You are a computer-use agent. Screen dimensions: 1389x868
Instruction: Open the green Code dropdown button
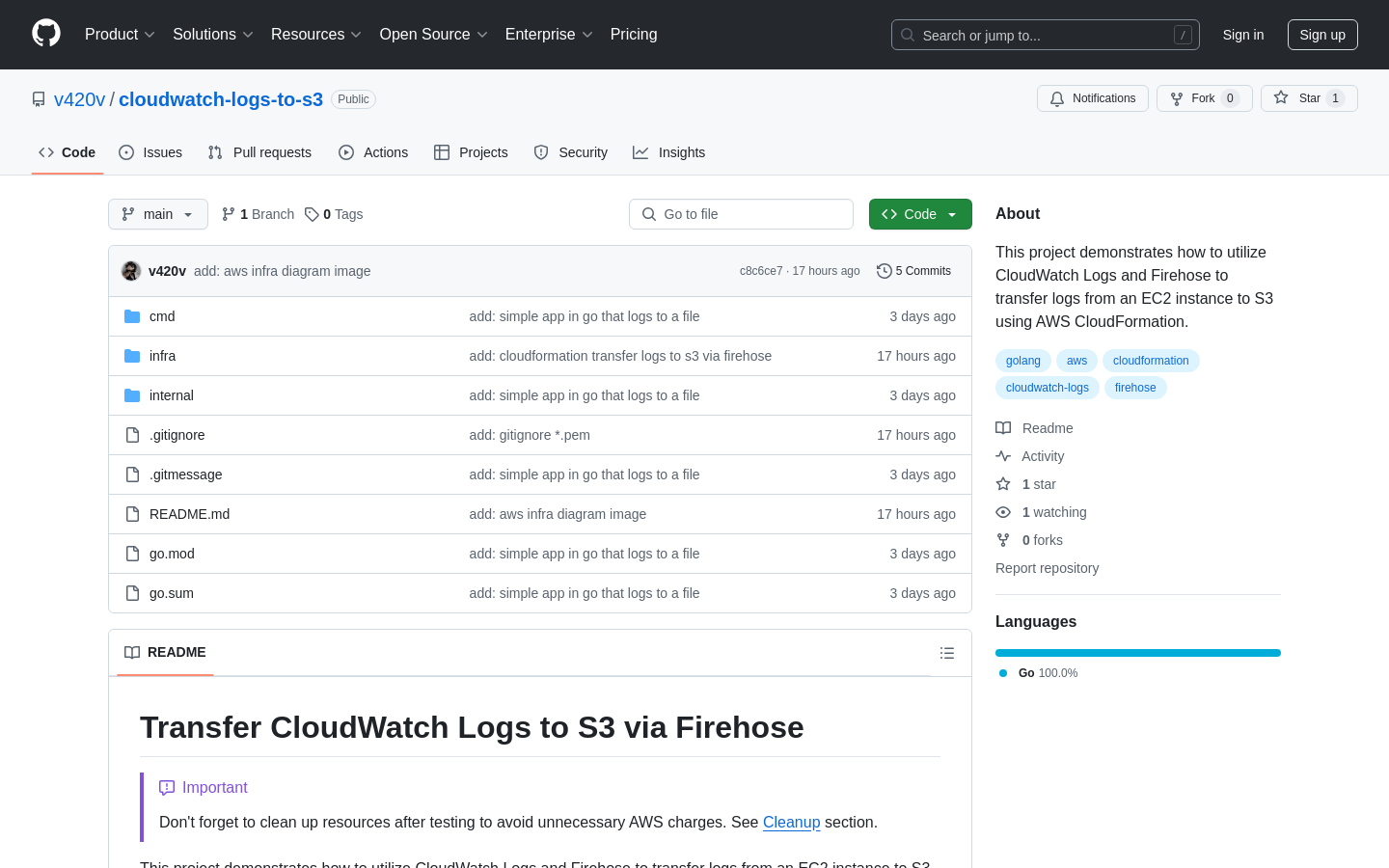[920, 214]
